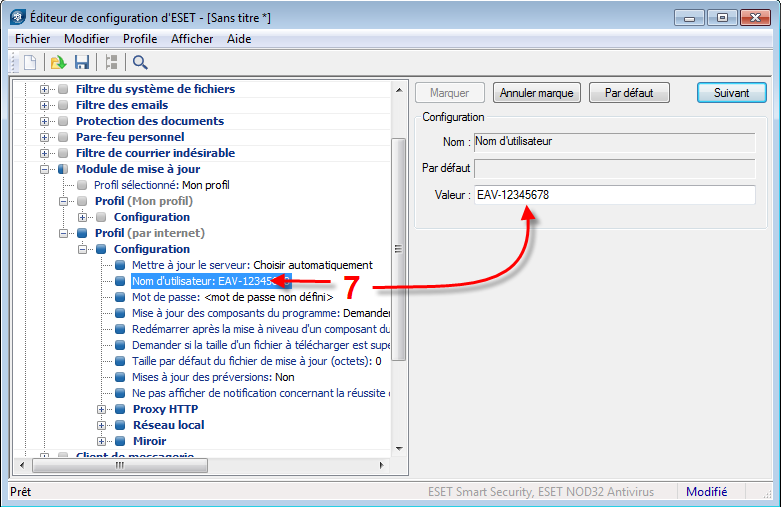This screenshot has width=781, height=507.
Task: Toggle the mark box beside Mot de passe
Action: coord(120,297)
